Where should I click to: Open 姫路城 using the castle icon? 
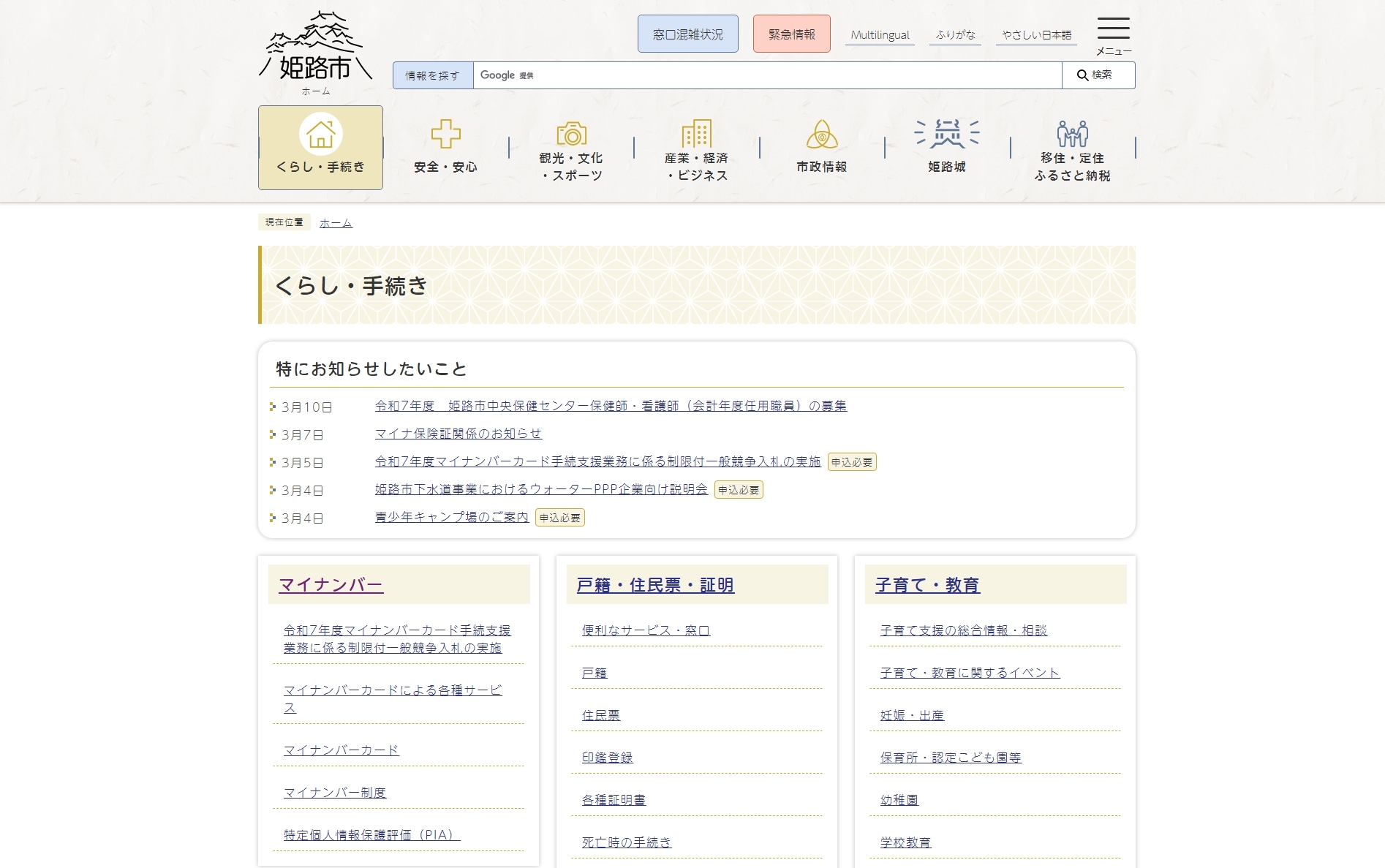click(x=946, y=134)
